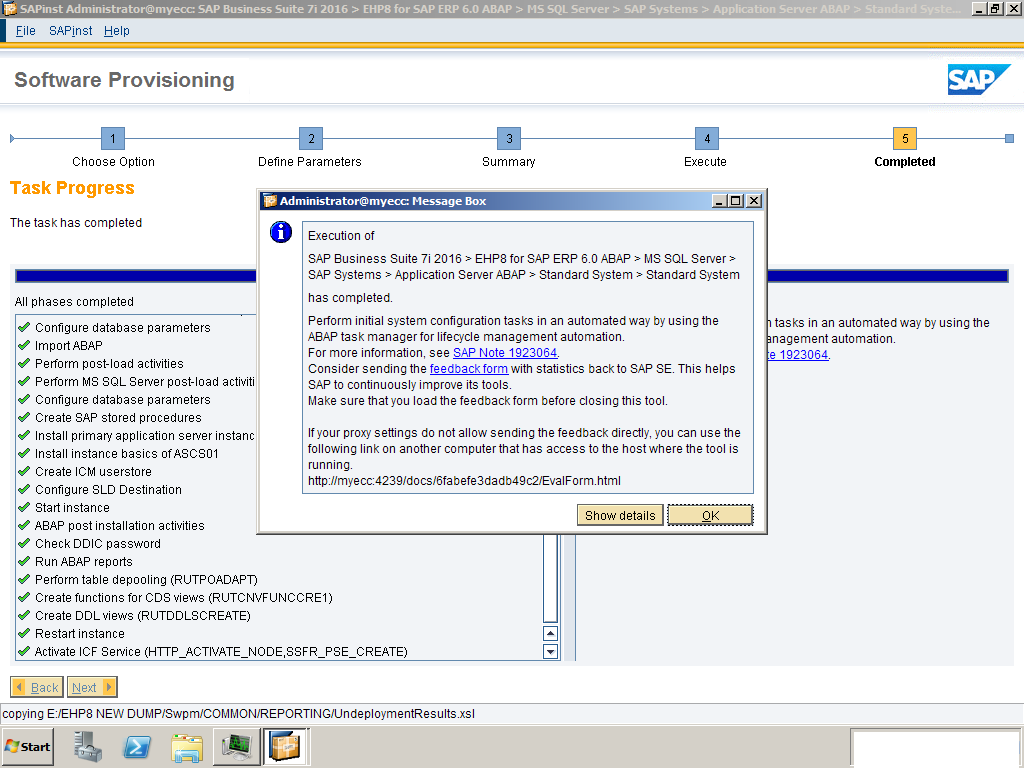Viewport: 1024px width, 768px height.
Task: Click the SAPinst icon in the dialog title bar
Action: coord(268,199)
